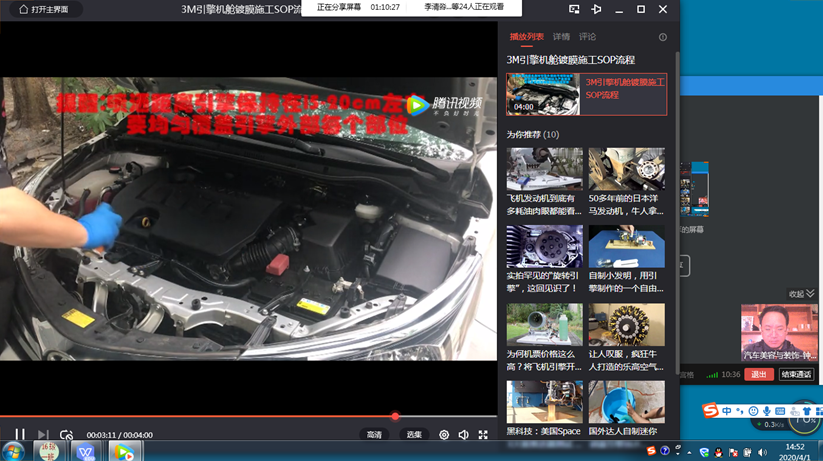Open Sogou soft keyboard icon
The width and height of the screenshot is (823, 461).
[780, 411]
